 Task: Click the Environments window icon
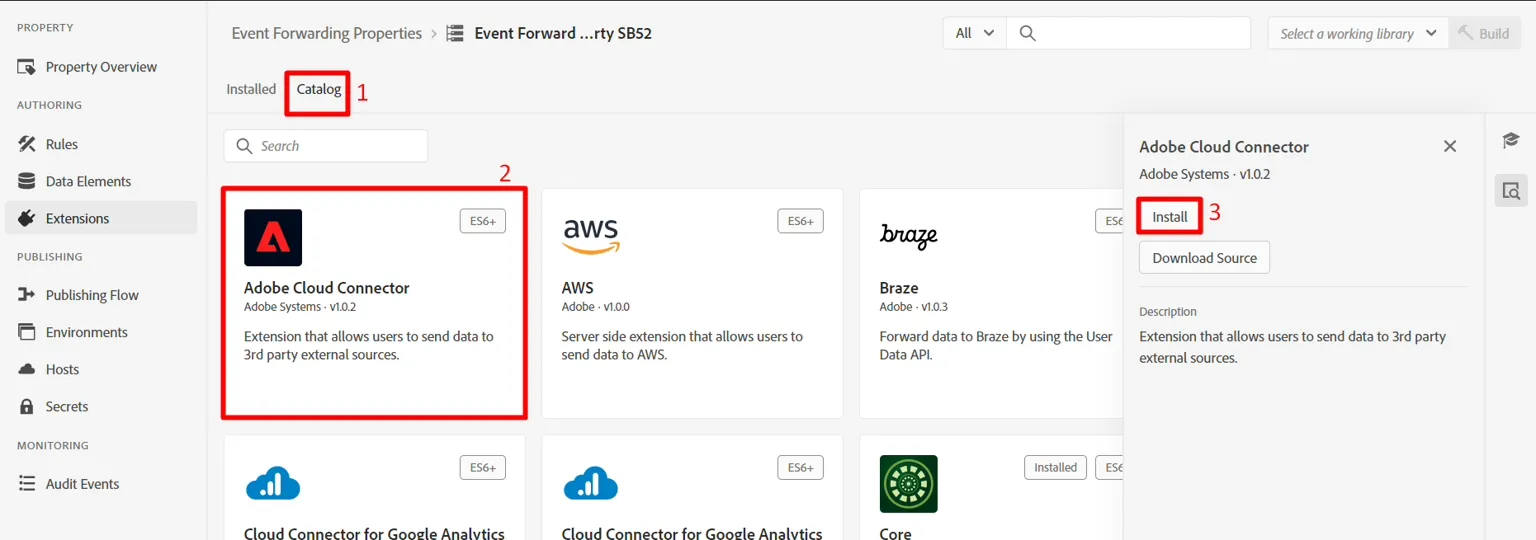27,332
